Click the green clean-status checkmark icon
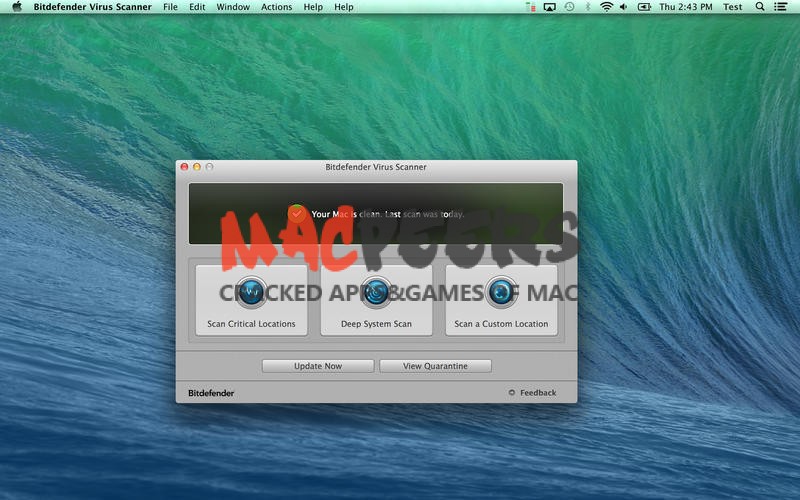This screenshot has width=800, height=500. tap(296, 213)
